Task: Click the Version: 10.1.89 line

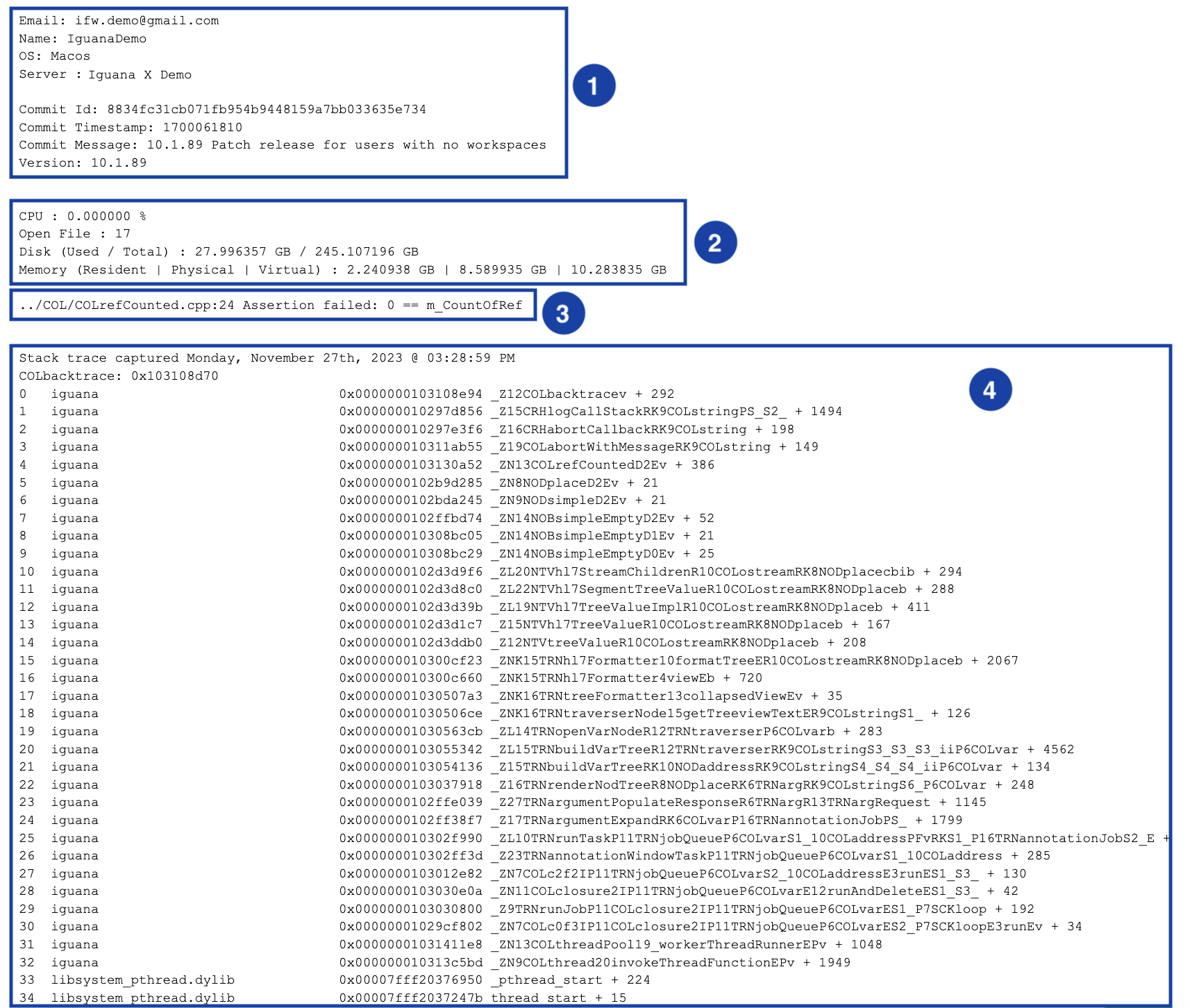Action: [83, 163]
